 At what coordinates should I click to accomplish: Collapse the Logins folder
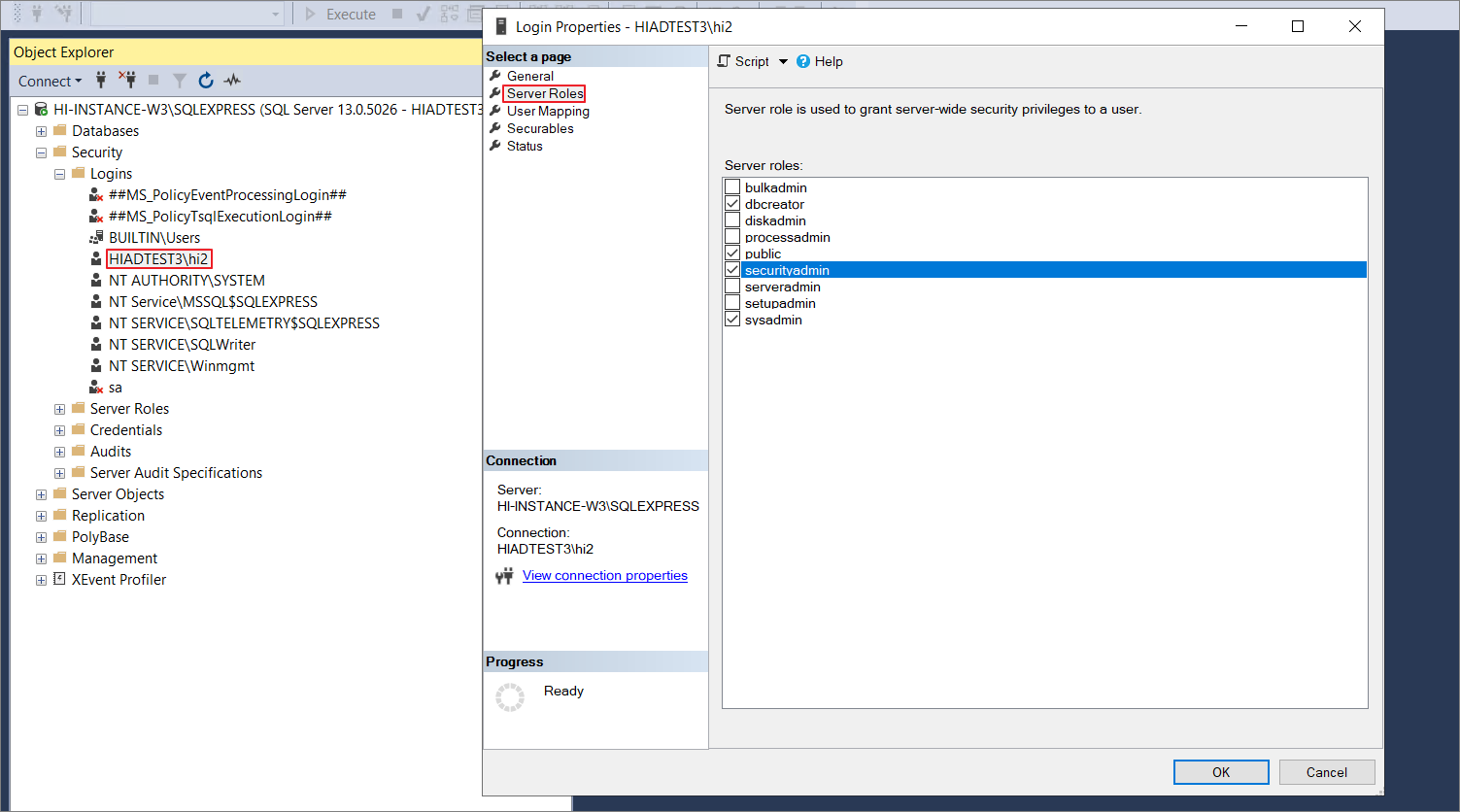click(59, 174)
